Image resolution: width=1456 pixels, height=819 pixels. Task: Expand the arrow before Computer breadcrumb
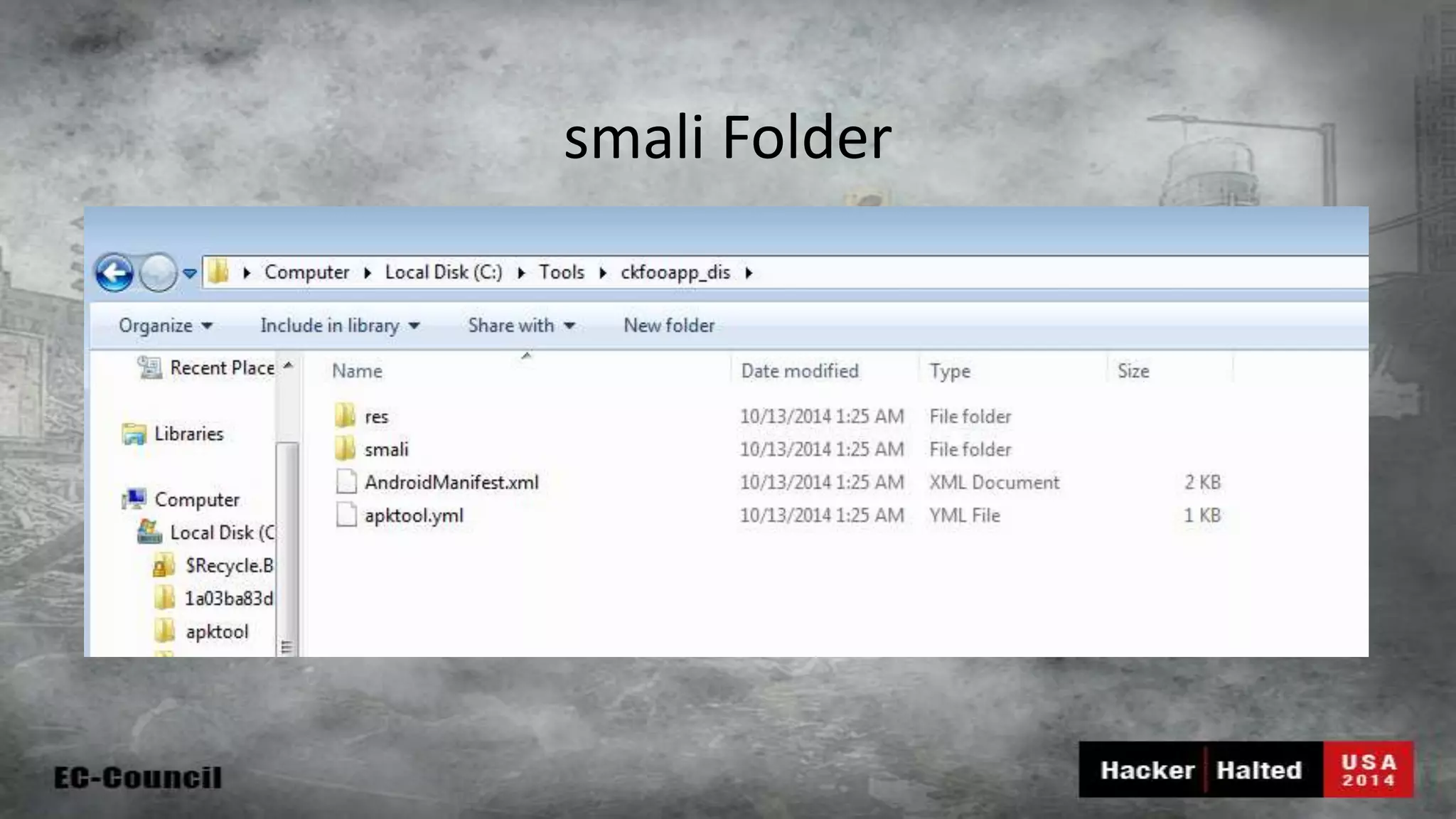(x=247, y=272)
